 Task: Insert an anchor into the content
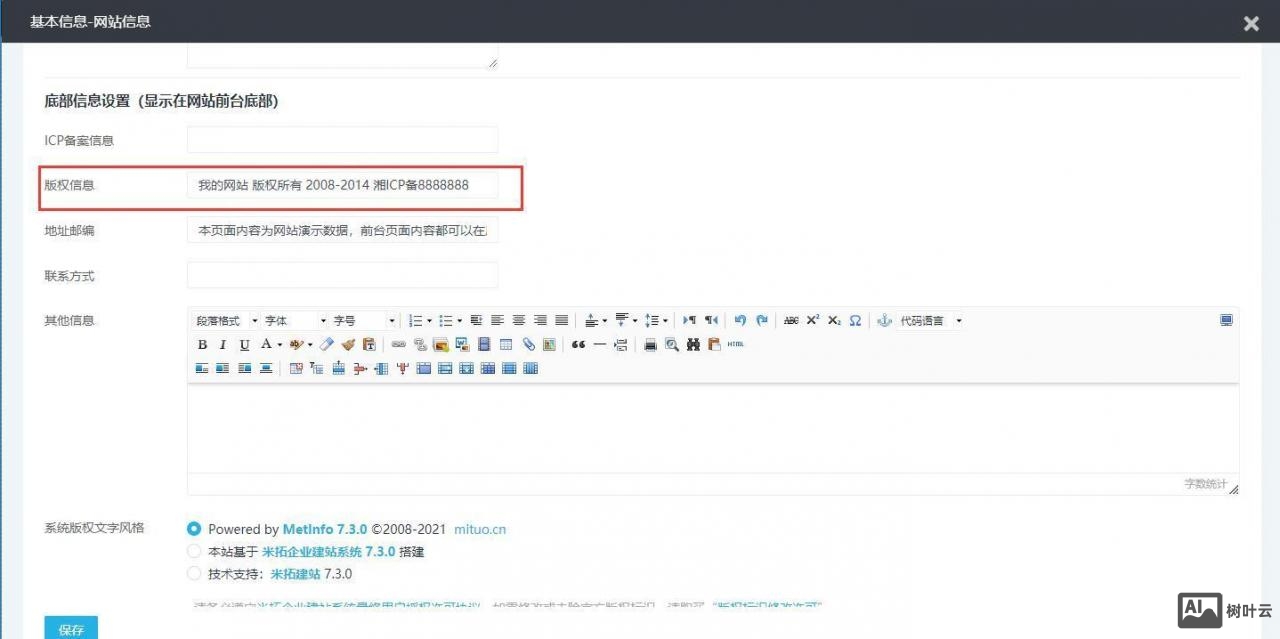click(885, 320)
